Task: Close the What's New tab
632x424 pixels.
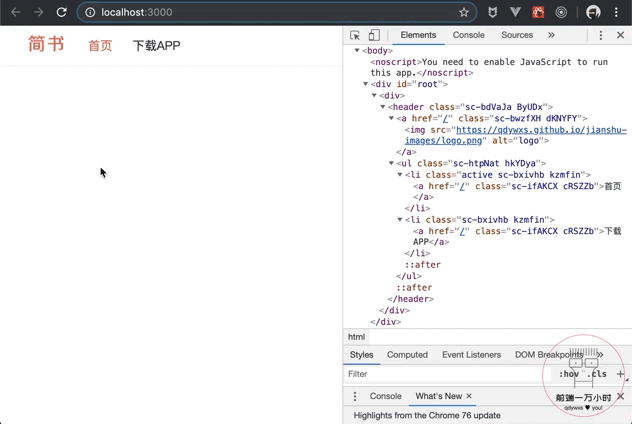Action: (x=469, y=396)
